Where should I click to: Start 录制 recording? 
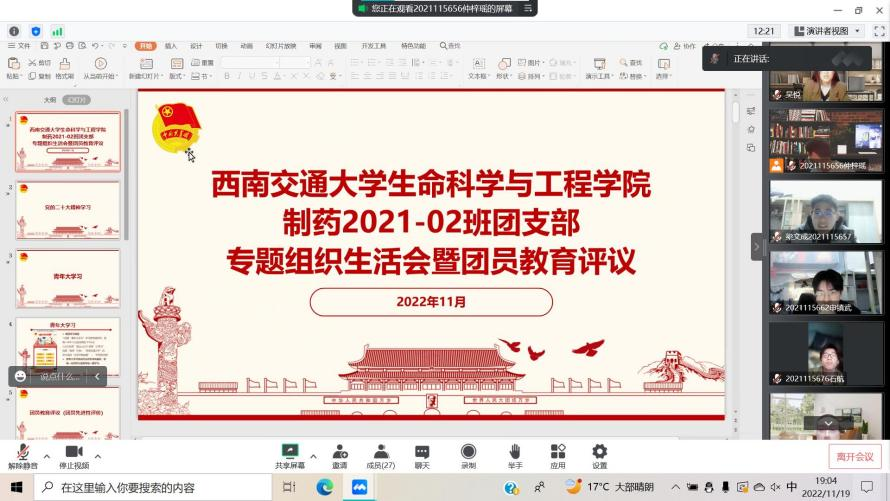click(x=468, y=452)
